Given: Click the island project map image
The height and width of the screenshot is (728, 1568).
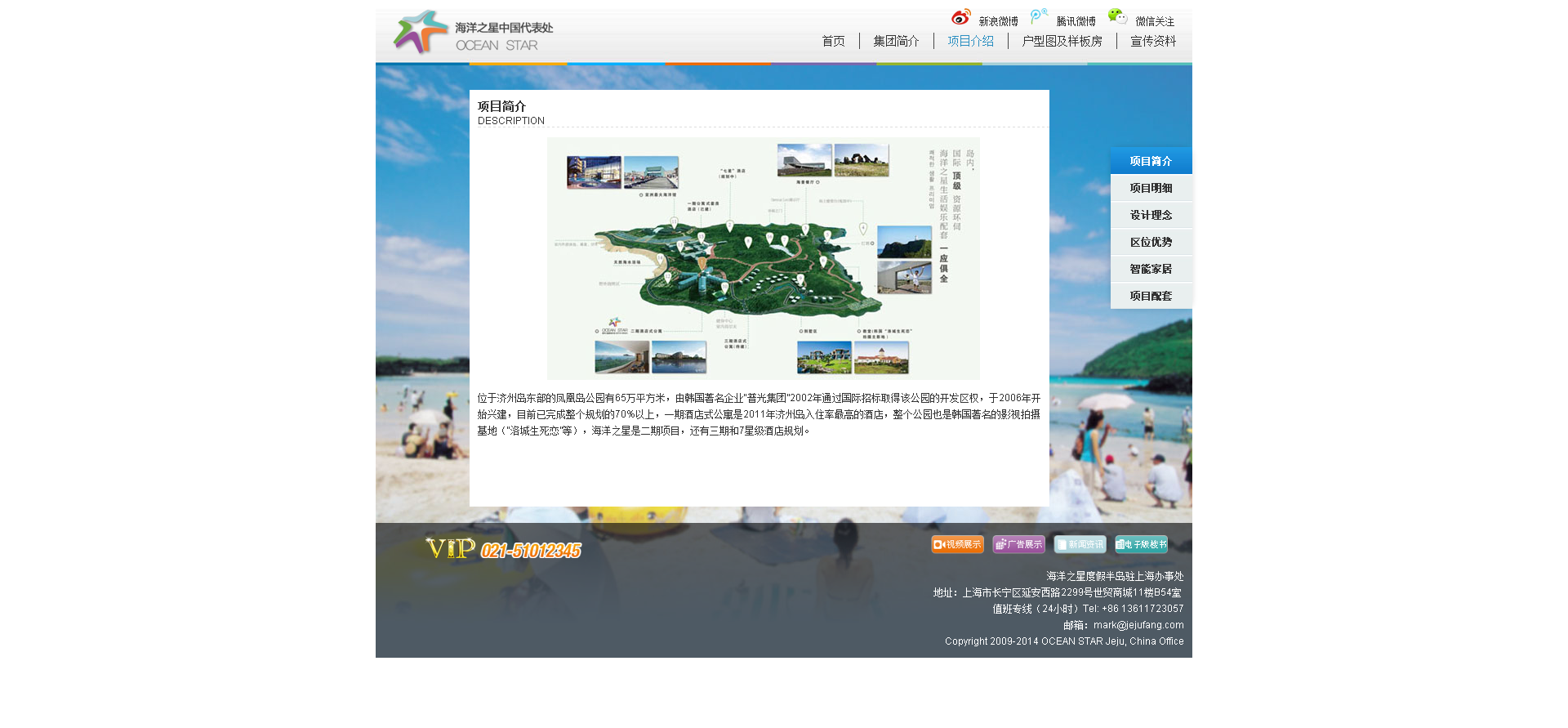Looking at the screenshot, I should 763,258.
